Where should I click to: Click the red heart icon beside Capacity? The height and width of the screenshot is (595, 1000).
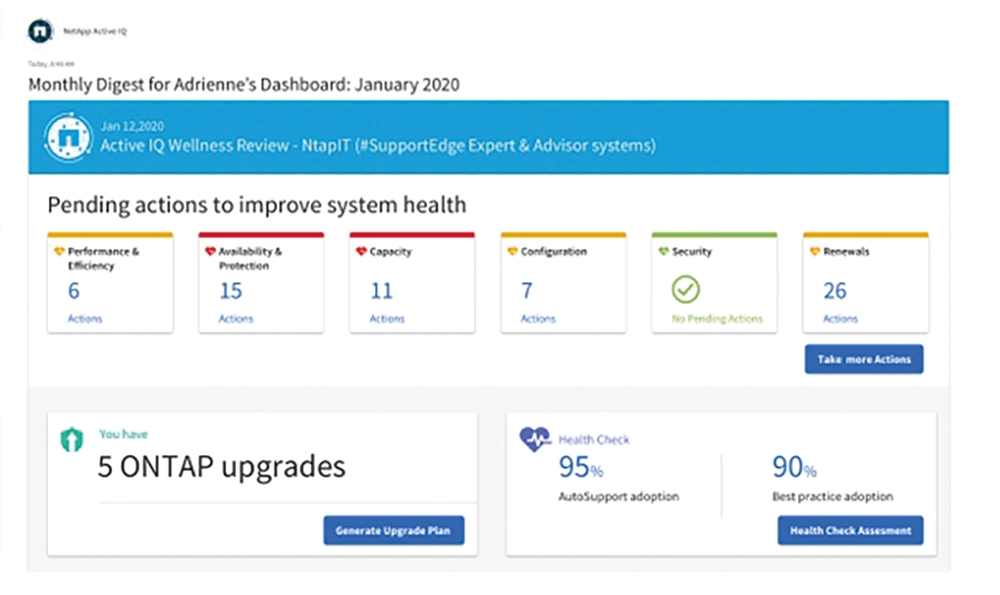pos(361,251)
